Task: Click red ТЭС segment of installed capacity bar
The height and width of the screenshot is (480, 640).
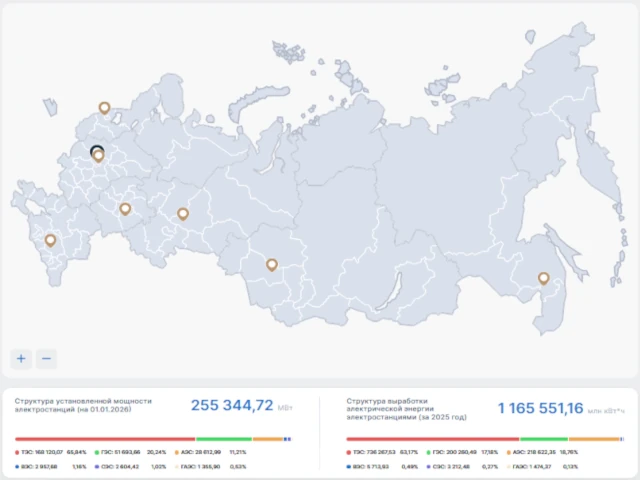Action: click(x=105, y=439)
